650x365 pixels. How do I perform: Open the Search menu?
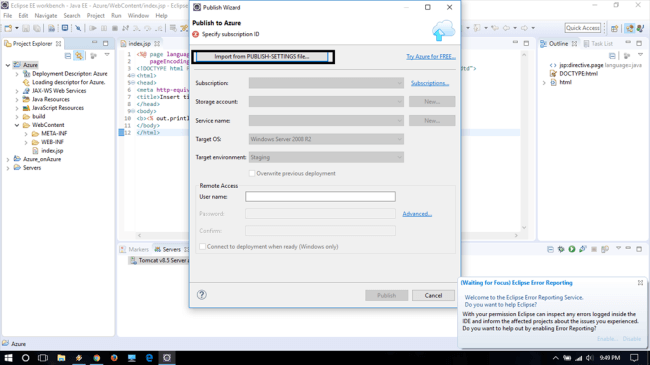coord(72,16)
